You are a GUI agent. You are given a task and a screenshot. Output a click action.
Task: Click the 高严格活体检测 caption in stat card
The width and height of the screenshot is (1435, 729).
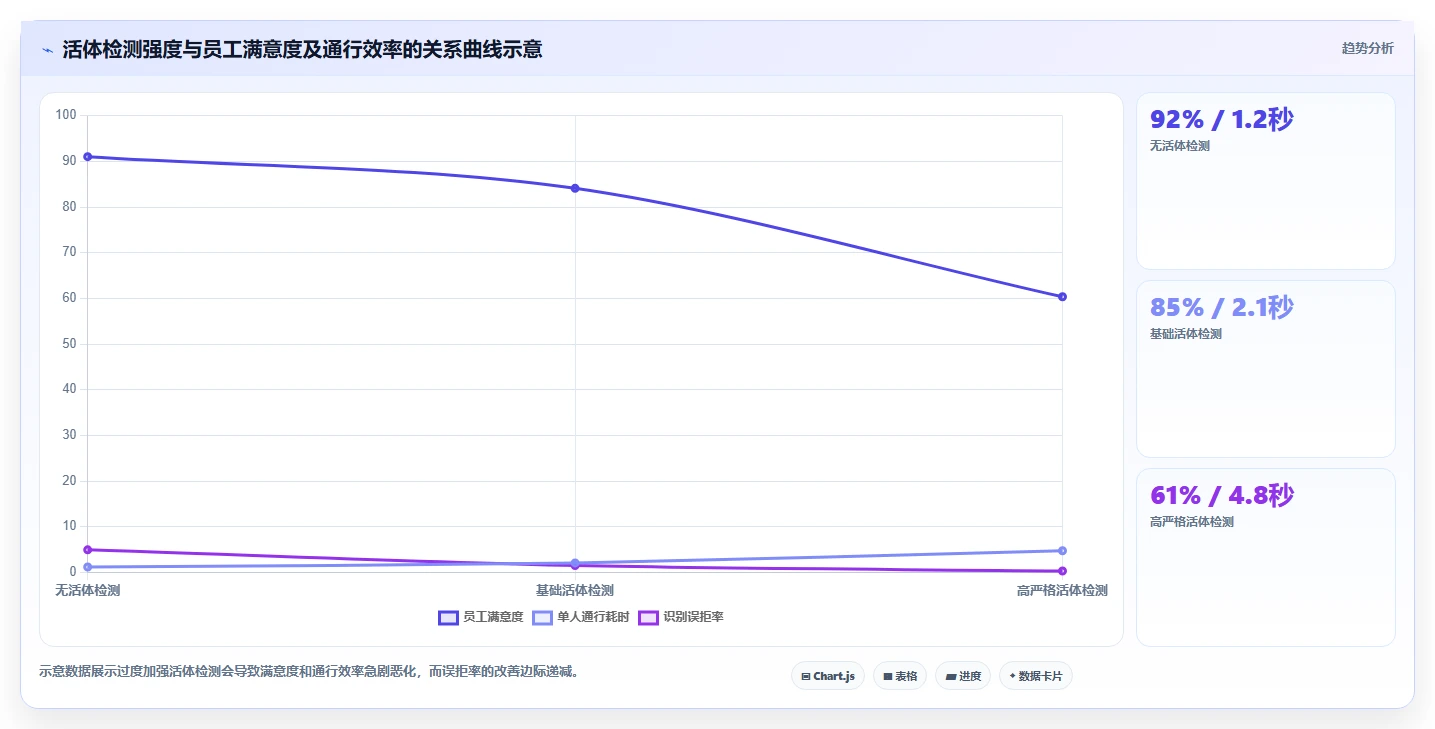[1192, 522]
